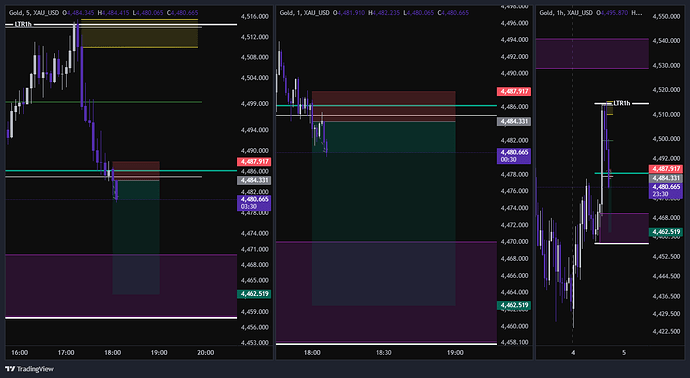
Task: Click the date label 5 on the 1h chart
Action: 624,352
